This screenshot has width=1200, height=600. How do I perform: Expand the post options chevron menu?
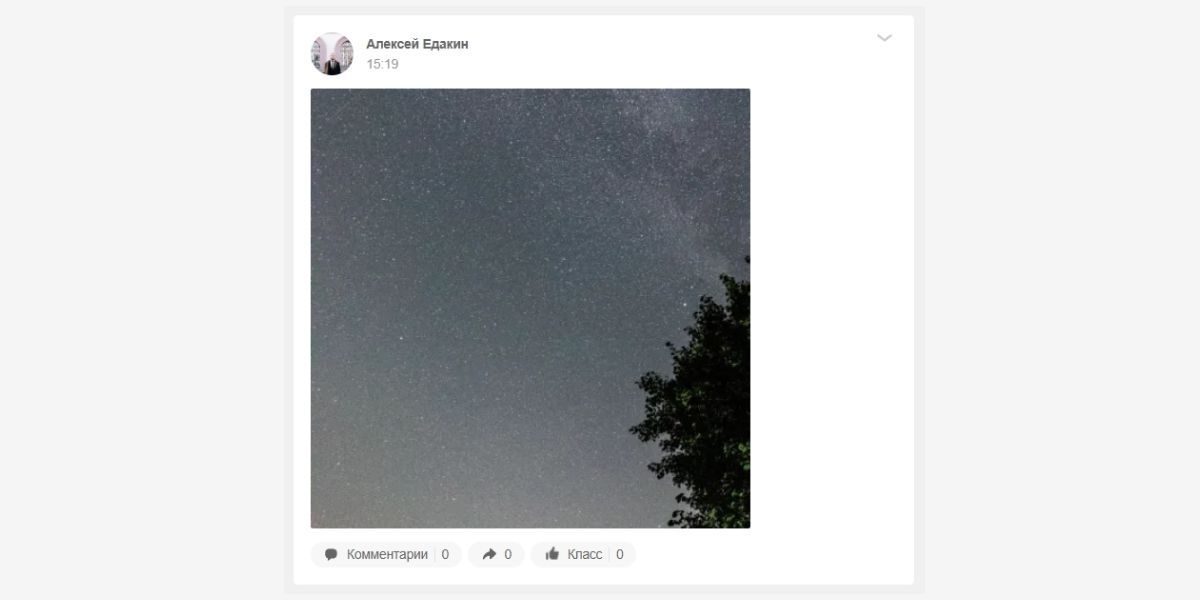(884, 38)
